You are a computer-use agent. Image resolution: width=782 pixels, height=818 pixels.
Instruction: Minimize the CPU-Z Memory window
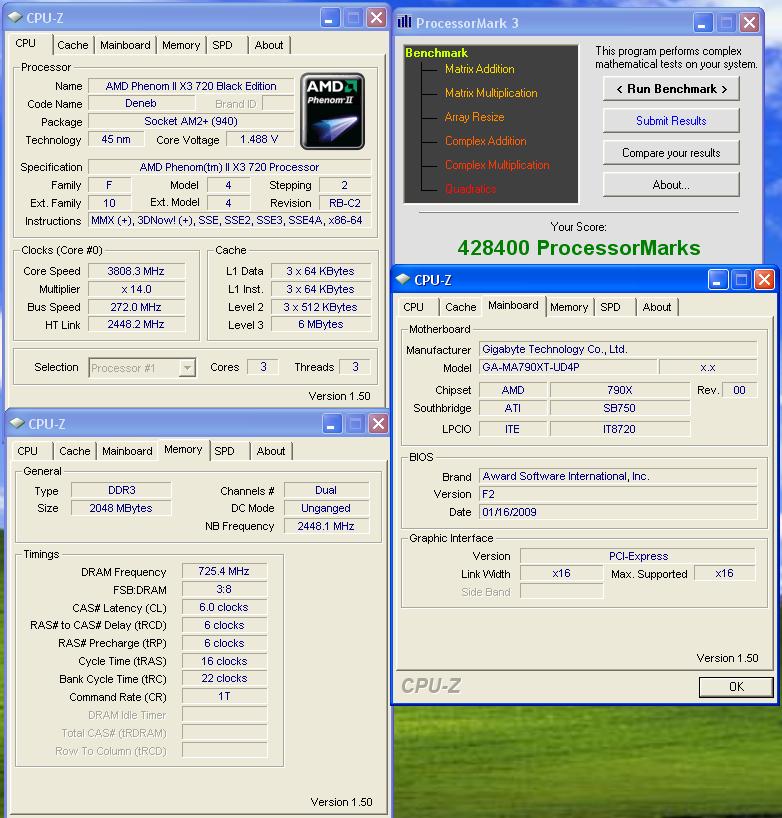(331, 424)
